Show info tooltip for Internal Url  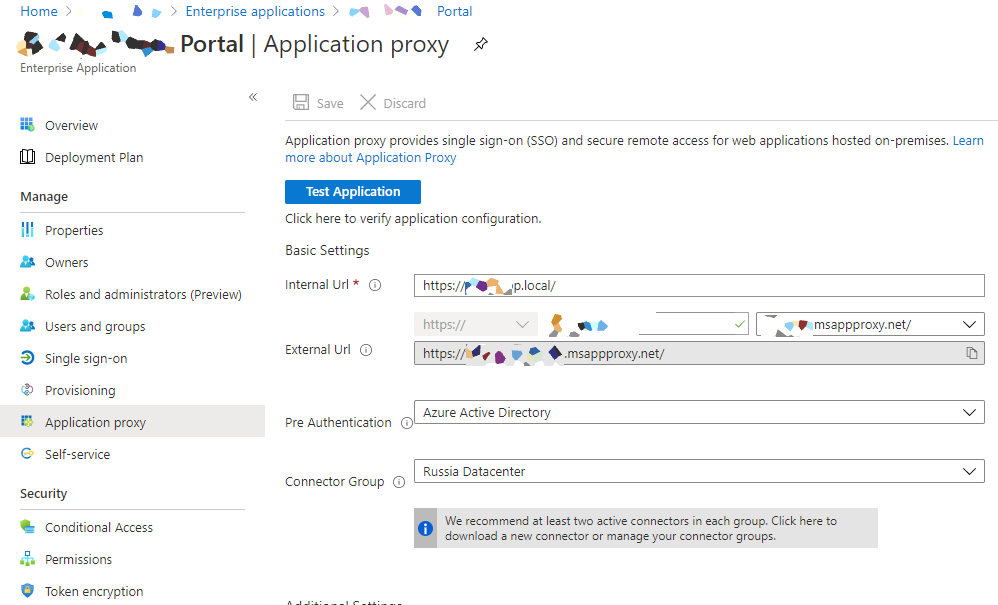click(x=376, y=285)
